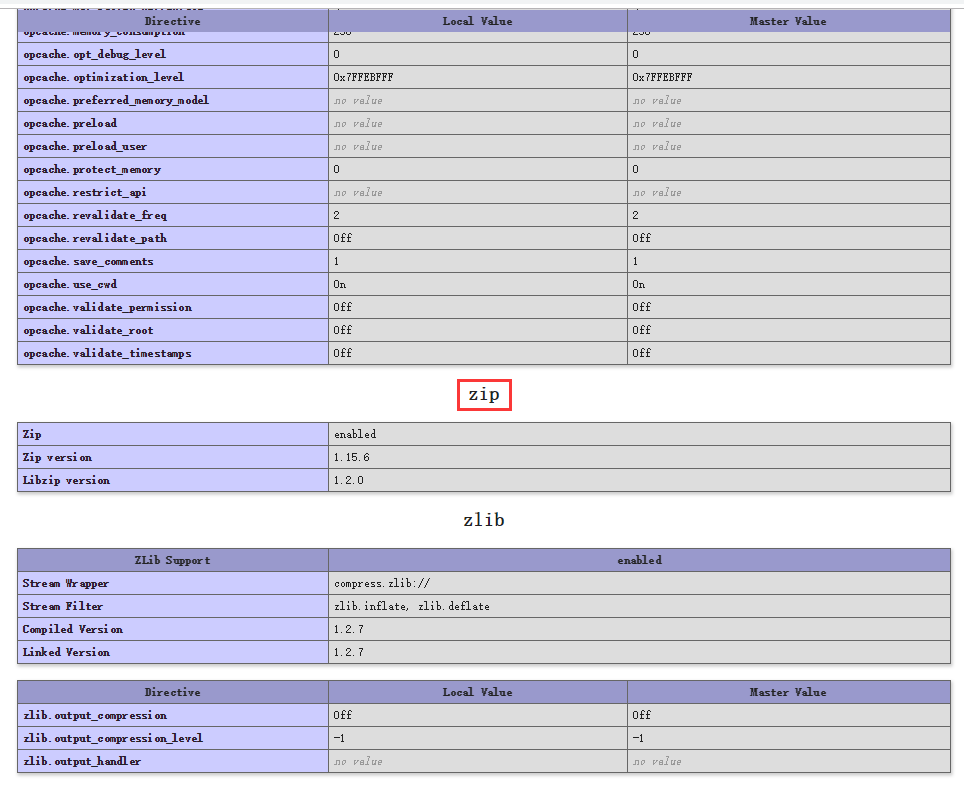Screen dimensions: 964x786
Task: Click the opcache.opt_debug_level directive cell
Action: (94, 54)
